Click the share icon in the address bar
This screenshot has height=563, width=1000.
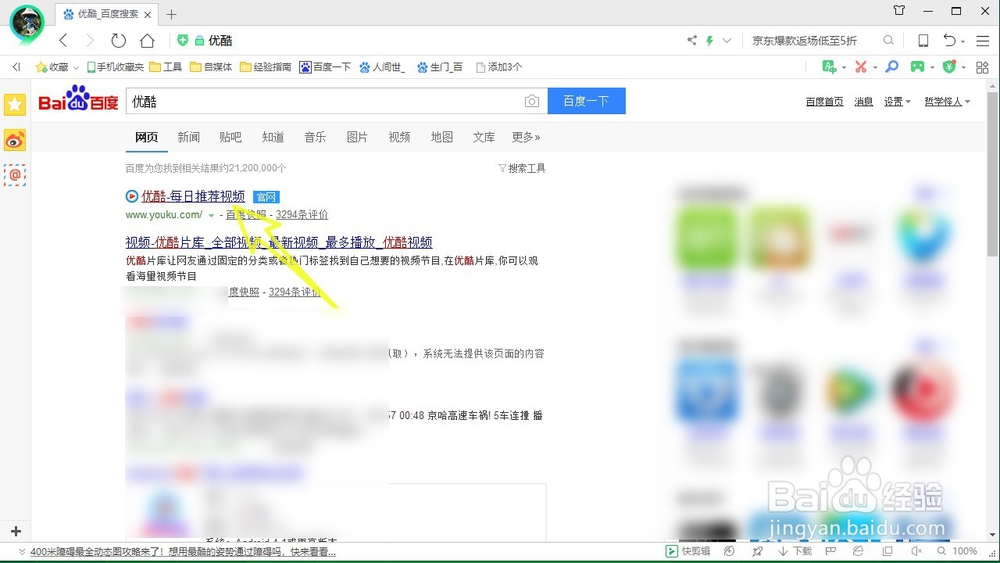click(692, 40)
